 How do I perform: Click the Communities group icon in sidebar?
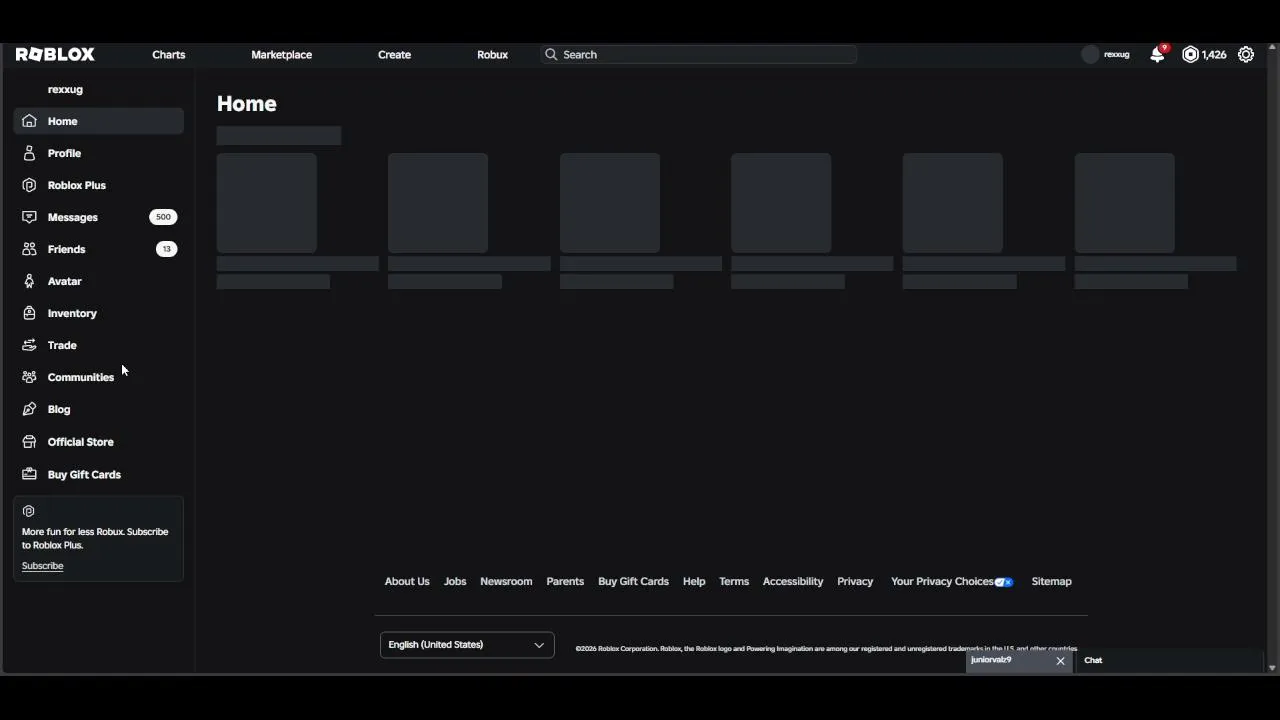pyautogui.click(x=29, y=377)
